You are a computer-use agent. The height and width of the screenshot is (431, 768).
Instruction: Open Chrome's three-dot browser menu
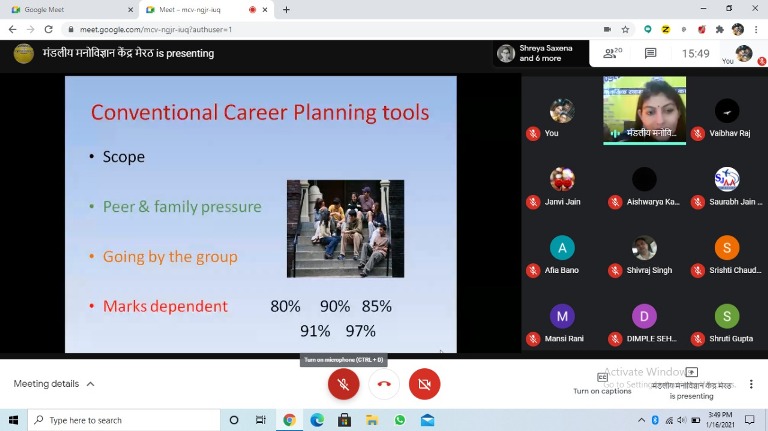click(x=757, y=30)
